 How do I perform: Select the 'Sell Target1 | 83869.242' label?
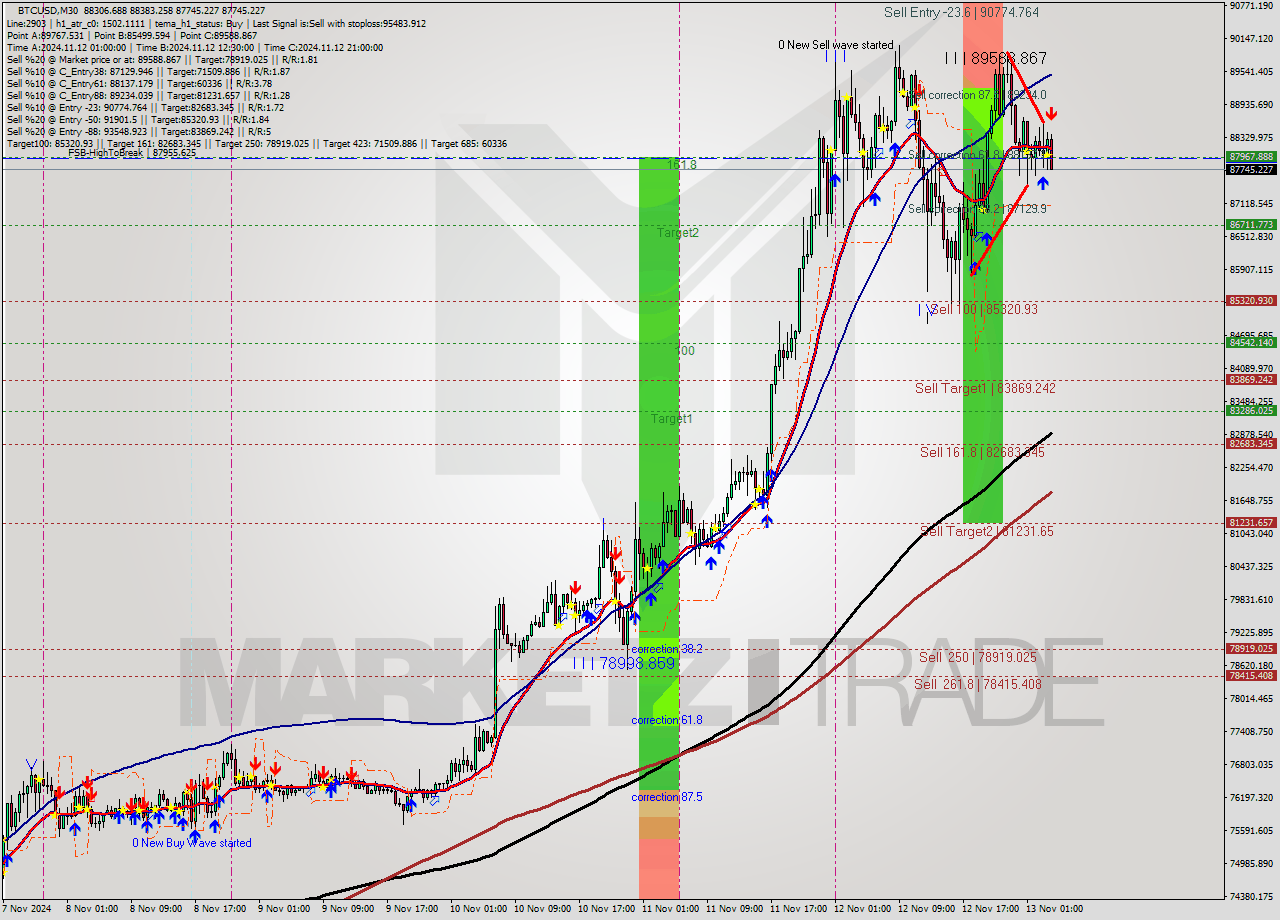pos(985,388)
